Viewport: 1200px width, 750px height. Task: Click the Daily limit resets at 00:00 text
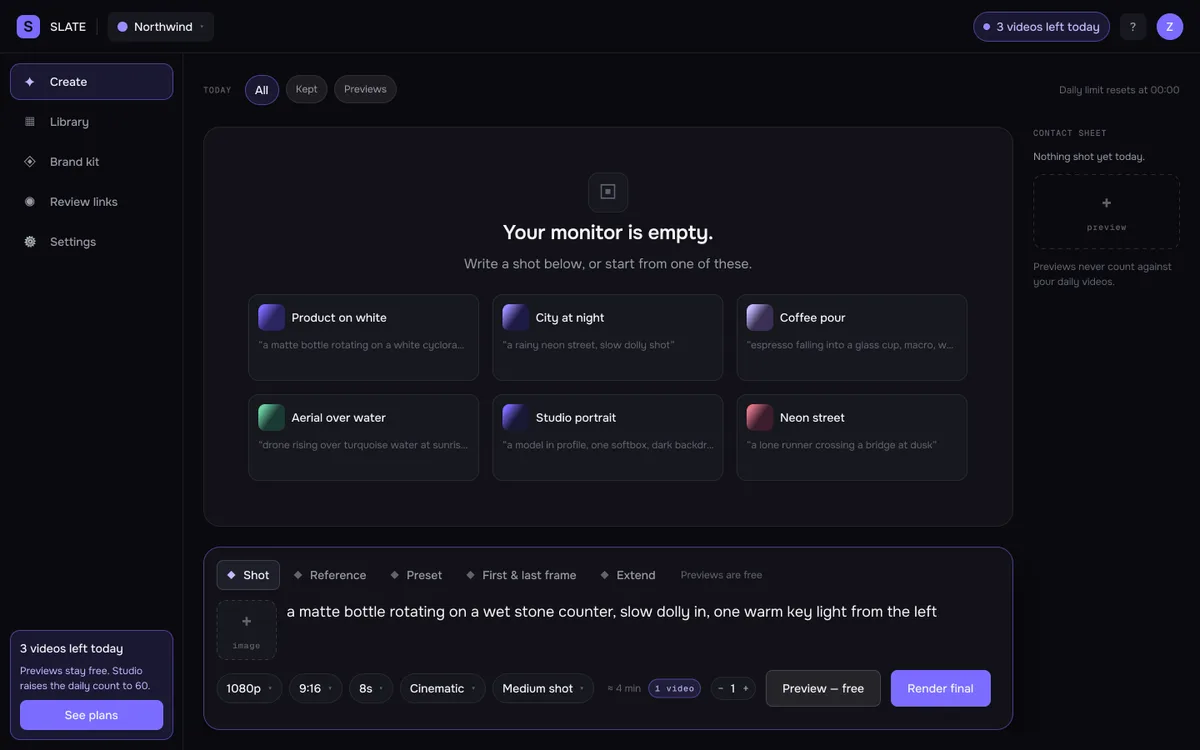coord(1119,90)
